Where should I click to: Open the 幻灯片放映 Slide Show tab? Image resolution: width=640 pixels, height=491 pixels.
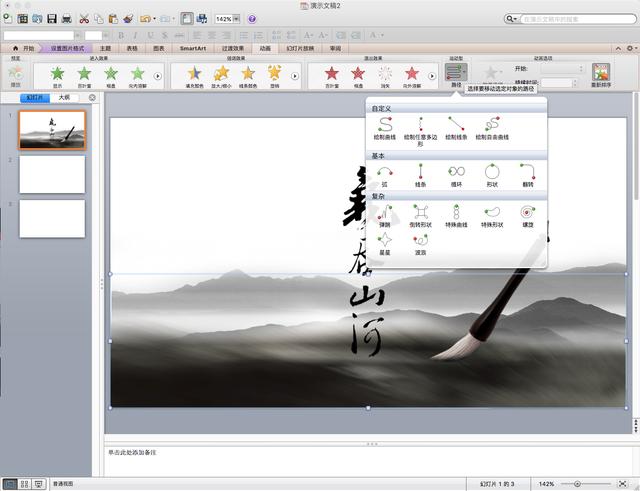(x=300, y=48)
